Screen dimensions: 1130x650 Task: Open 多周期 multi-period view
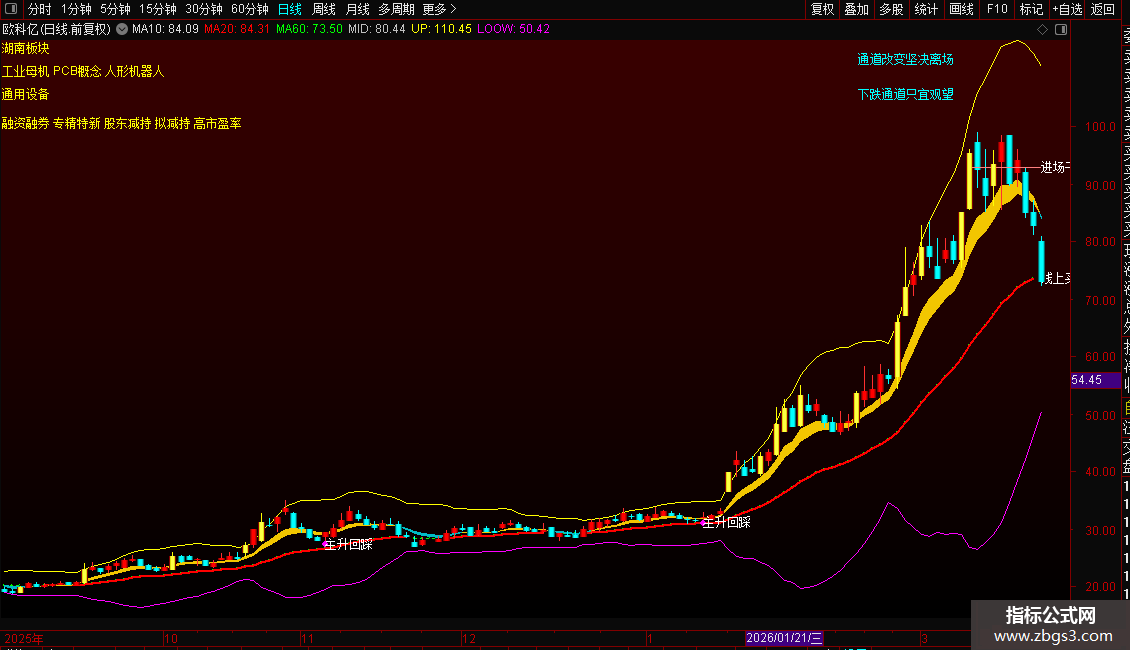coord(396,9)
